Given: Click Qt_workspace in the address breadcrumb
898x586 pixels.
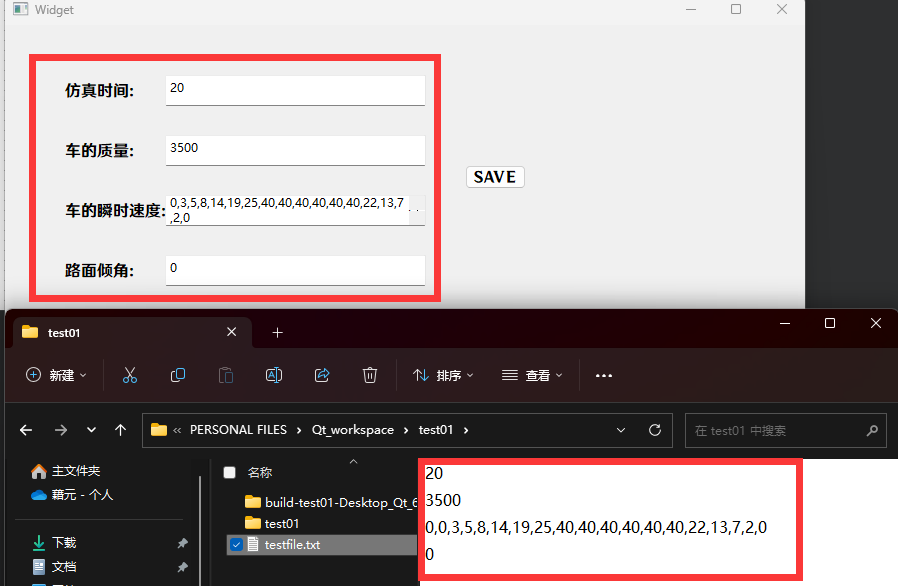Looking at the screenshot, I should coord(353,430).
